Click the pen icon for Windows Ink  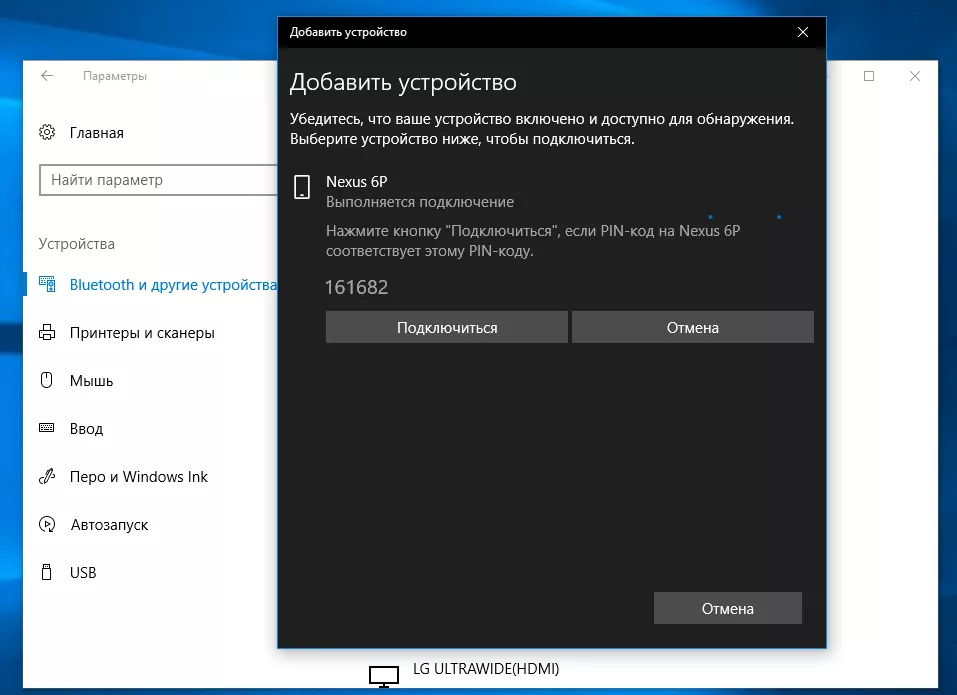[x=47, y=477]
